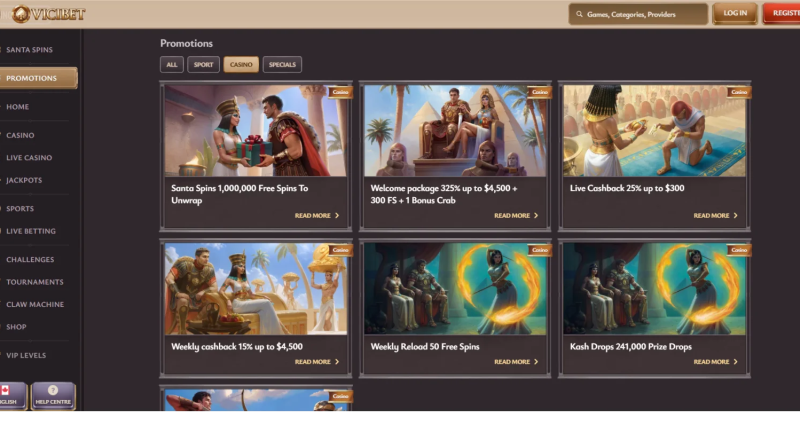Image resolution: width=800 pixels, height=440 pixels.
Task: Select the ALL promotions filter
Action: (x=171, y=64)
